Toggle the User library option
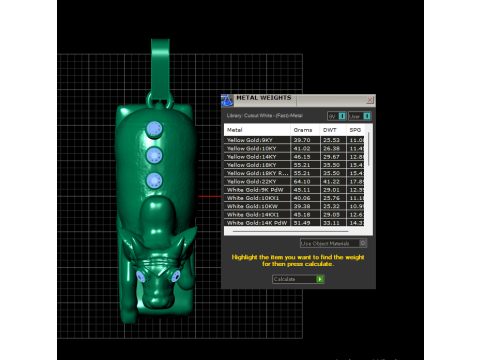Image resolution: width=480 pixels, height=360 pixels. (x=360, y=116)
